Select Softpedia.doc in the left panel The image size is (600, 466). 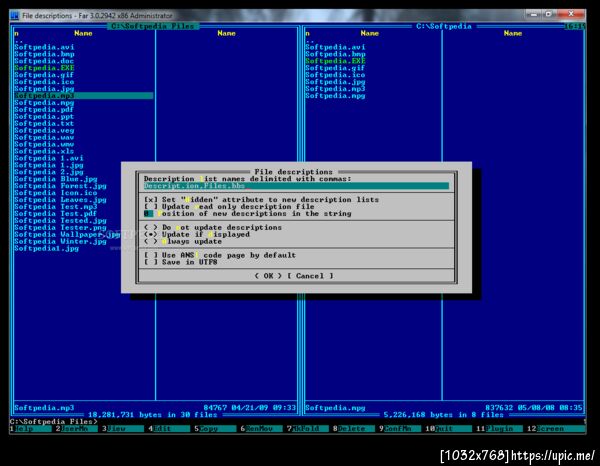point(44,61)
